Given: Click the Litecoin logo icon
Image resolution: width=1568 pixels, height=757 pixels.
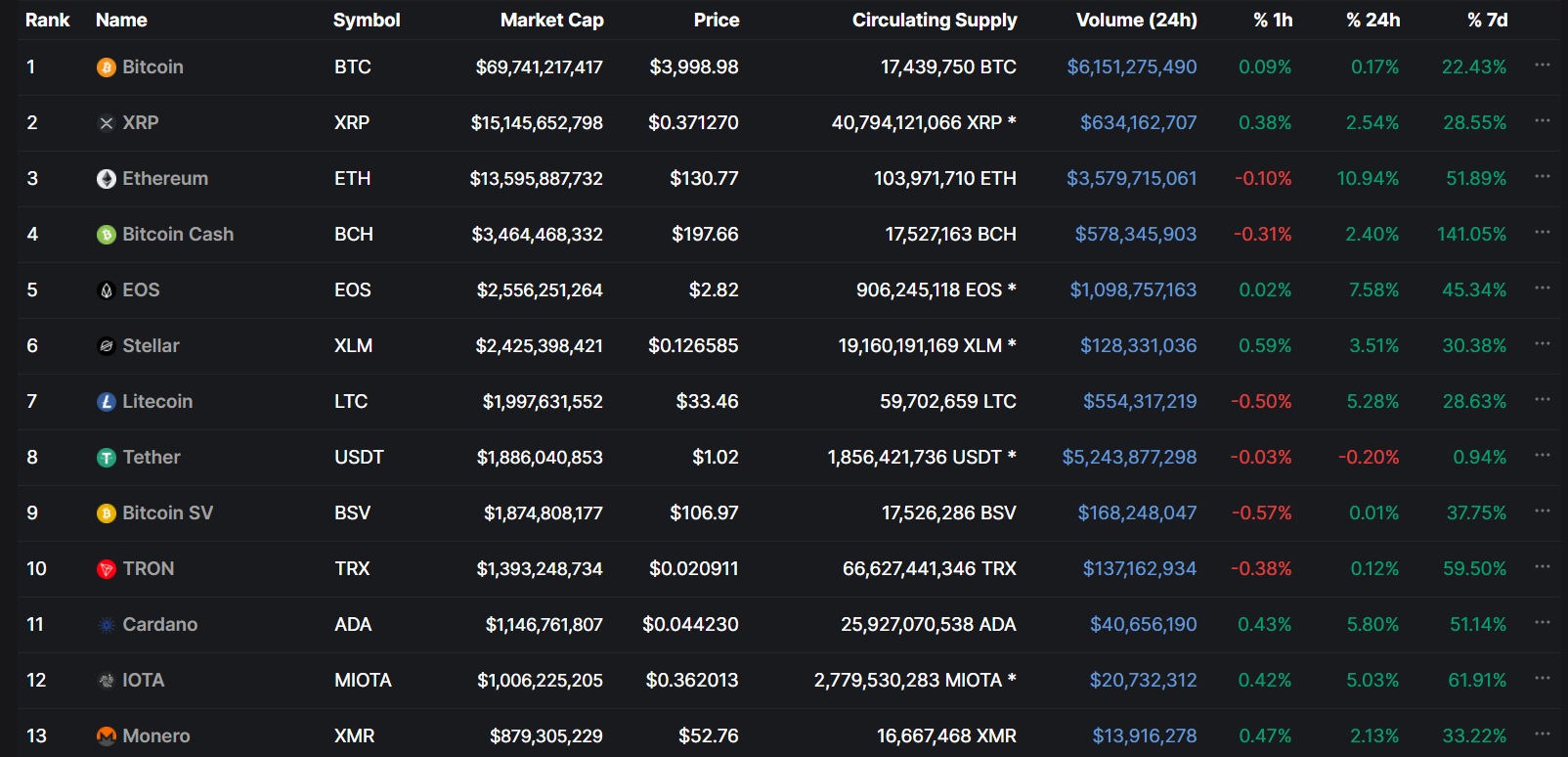Looking at the screenshot, I should 107,402.
